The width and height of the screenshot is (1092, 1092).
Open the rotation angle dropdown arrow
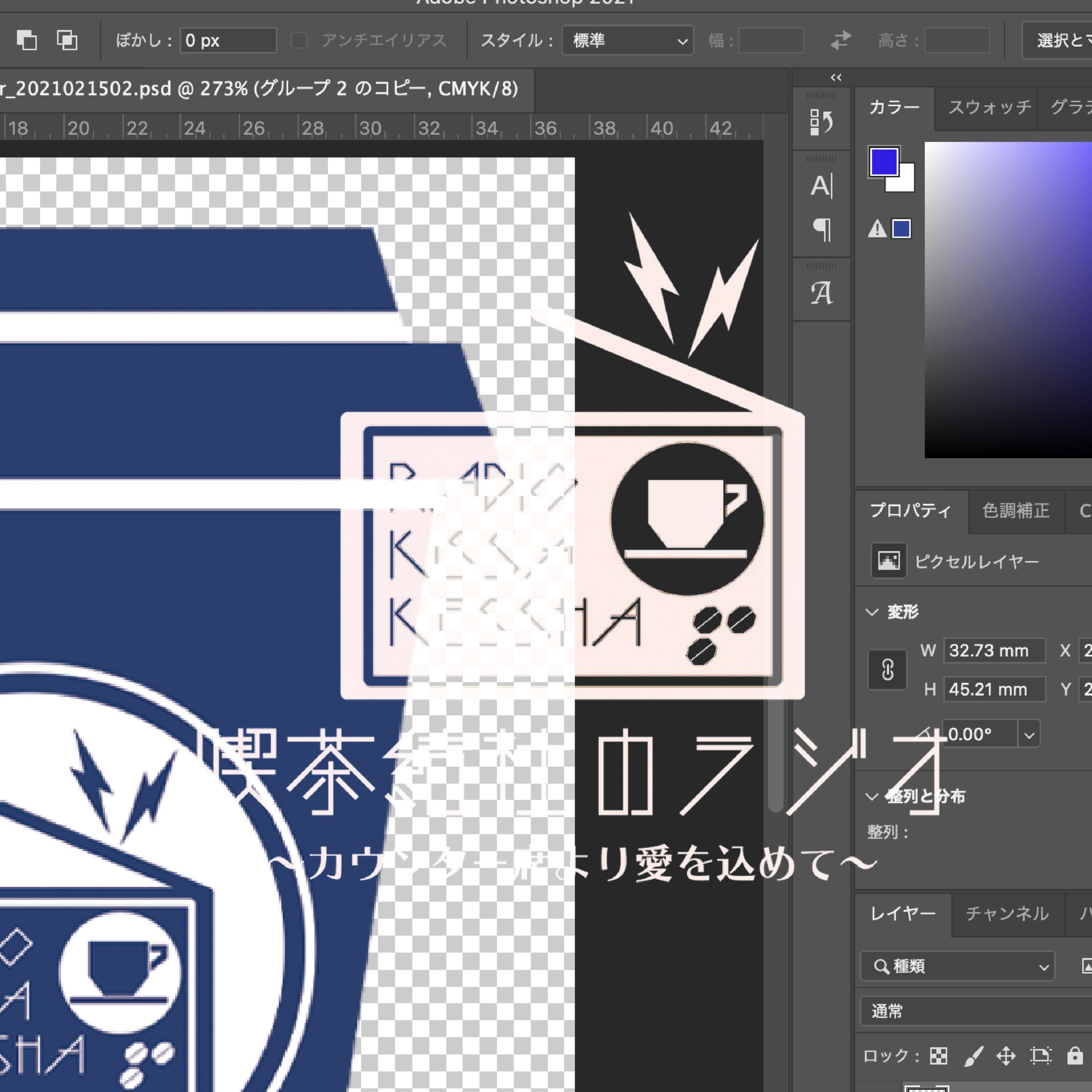1029,735
